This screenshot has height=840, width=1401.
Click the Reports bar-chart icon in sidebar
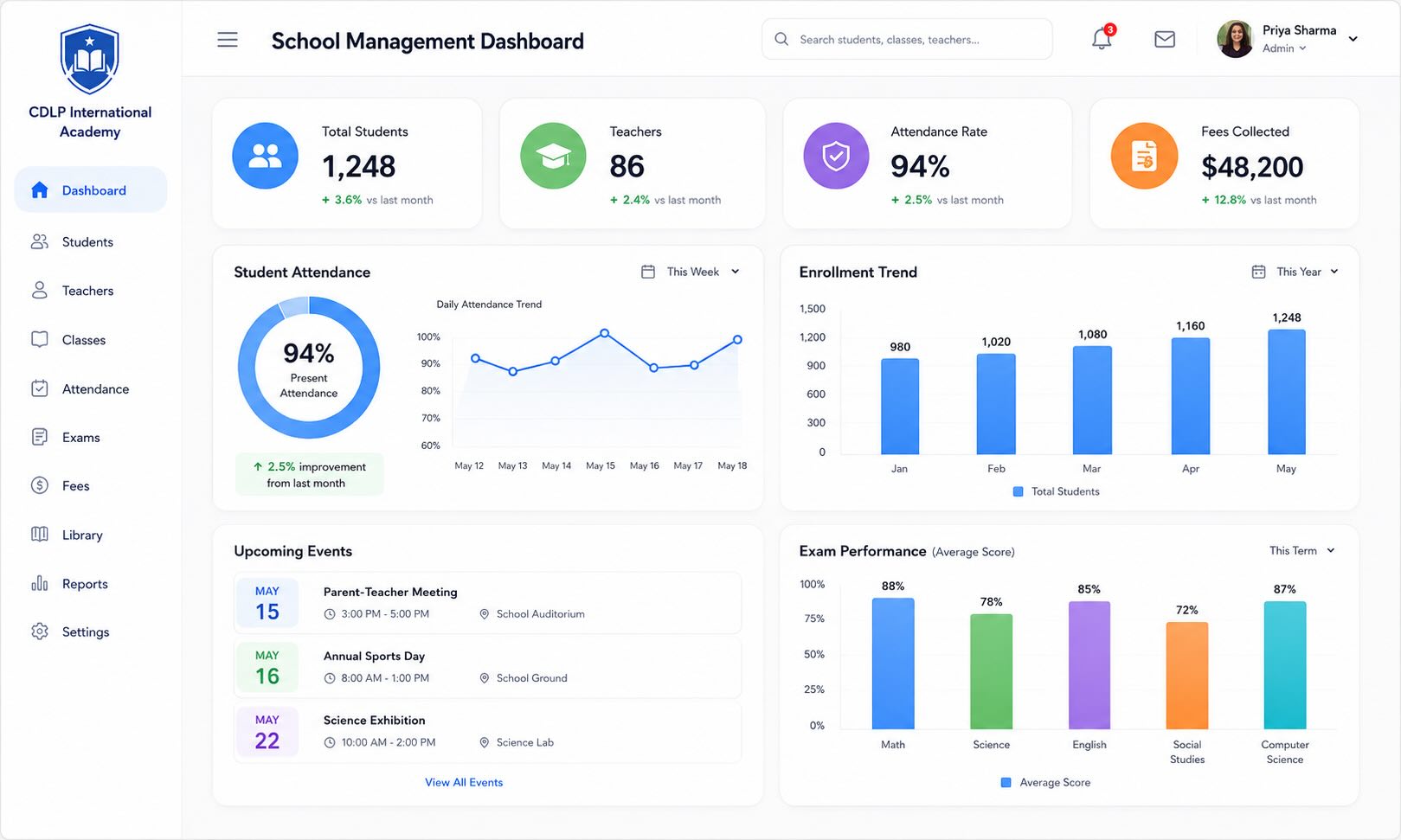point(40,583)
